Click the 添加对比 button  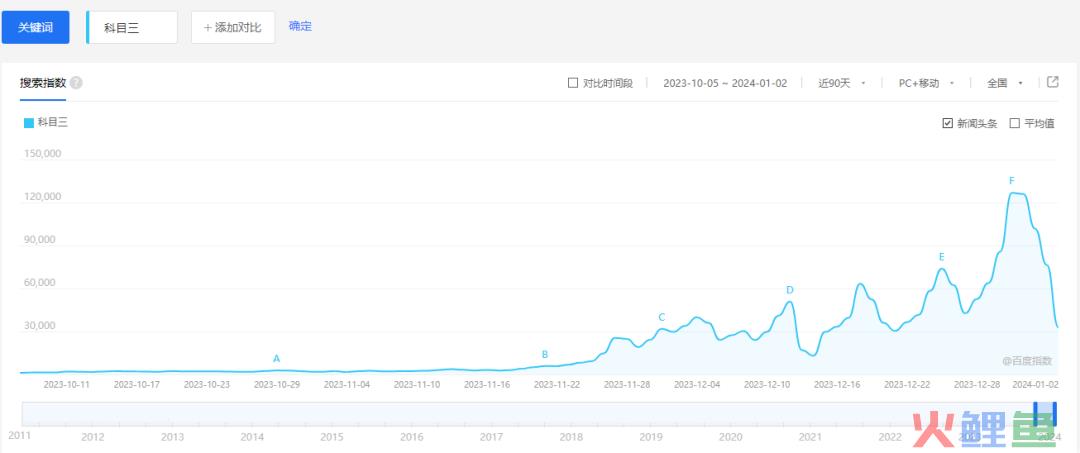click(x=232, y=27)
